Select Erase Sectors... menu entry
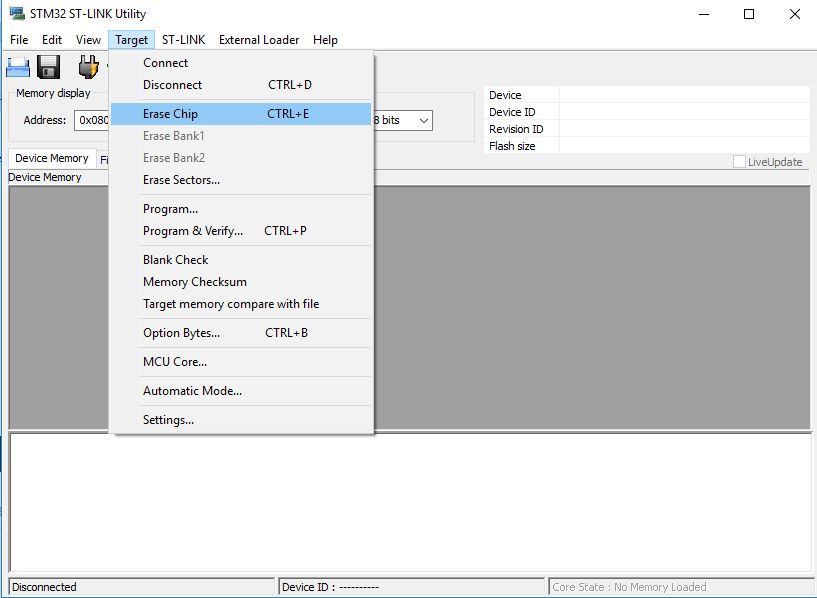817x598 pixels. [x=241, y=180]
